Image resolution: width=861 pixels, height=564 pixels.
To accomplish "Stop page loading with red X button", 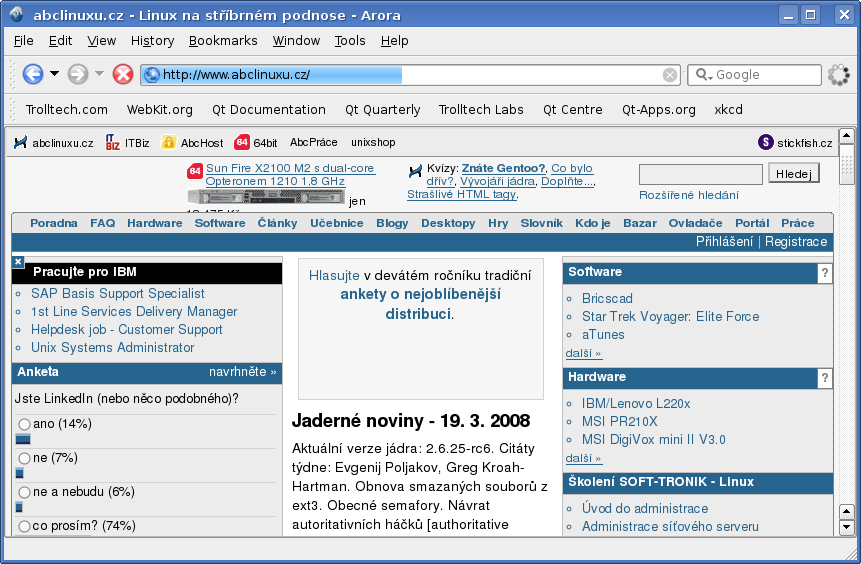I will point(123,74).
